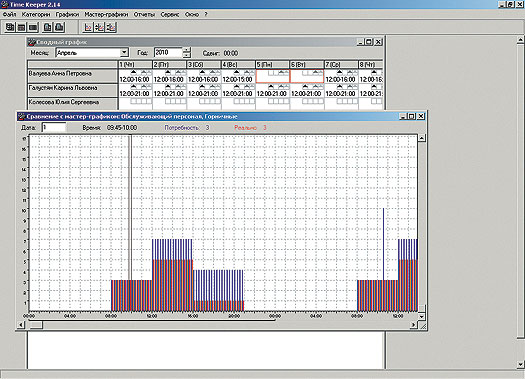Click the Время 09:45-10:00 readout
Image resolution: width=525 pixels, height=379 pixels.
110,128
